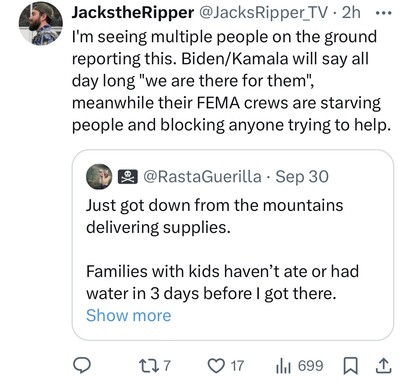Like the post with heart icon
This screenshot has width=413, height=388.
216,366
